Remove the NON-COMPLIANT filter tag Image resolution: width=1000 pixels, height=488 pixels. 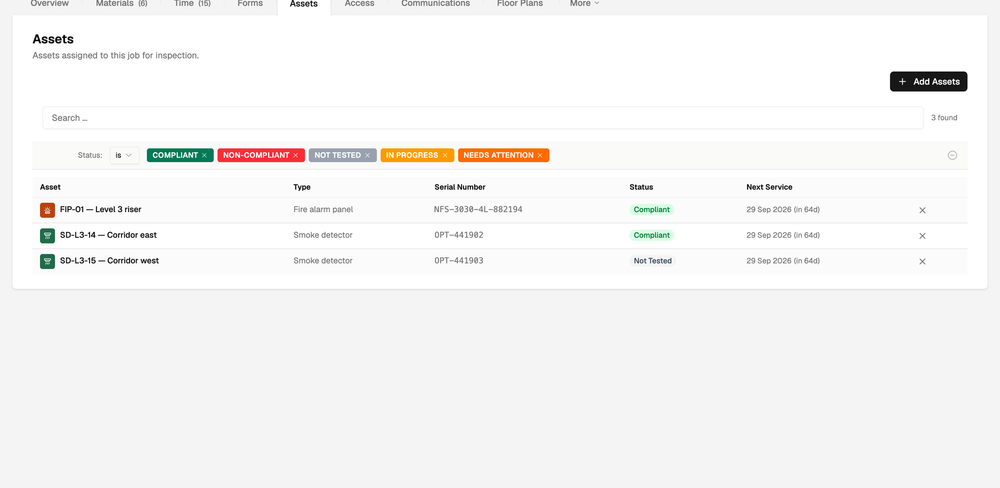click(295, 155)
